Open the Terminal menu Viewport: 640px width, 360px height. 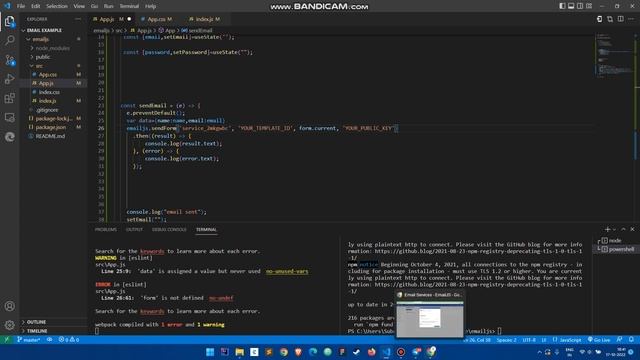click(x=129, y=6)
